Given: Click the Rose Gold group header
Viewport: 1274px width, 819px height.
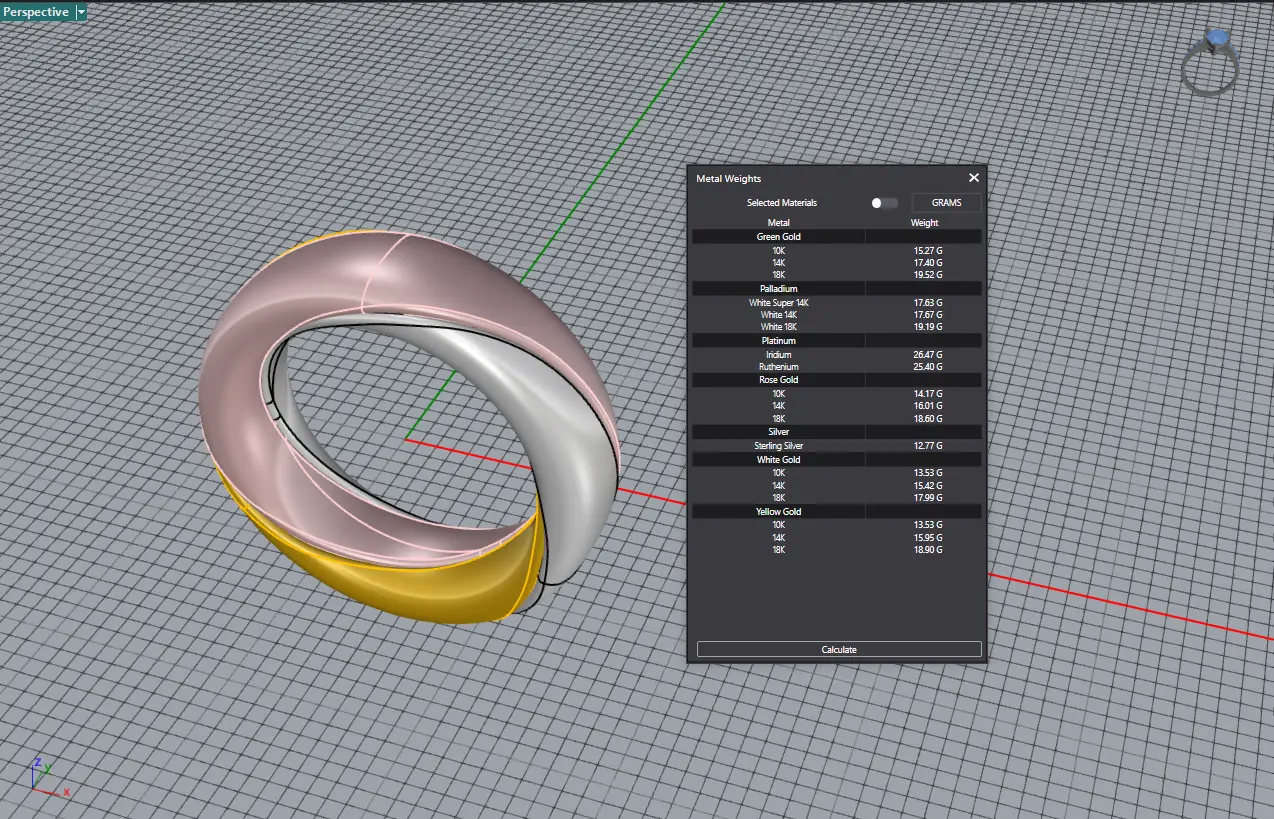Looking at the screenshot, I should click(x=778, y=380).
